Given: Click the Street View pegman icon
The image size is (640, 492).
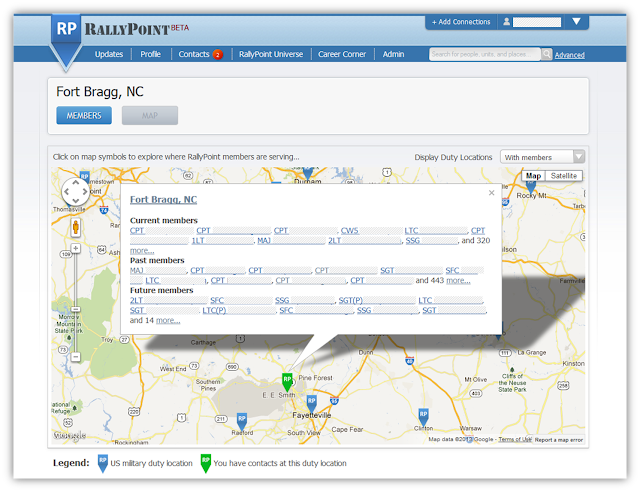Looking at the screenshot, I should point(76,227).
